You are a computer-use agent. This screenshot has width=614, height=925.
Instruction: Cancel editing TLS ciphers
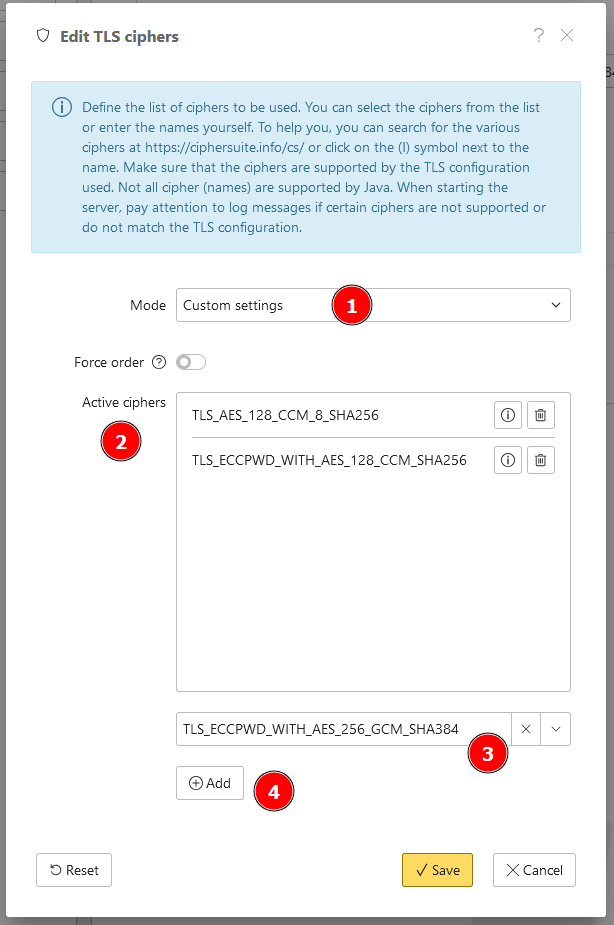[534, 870]
